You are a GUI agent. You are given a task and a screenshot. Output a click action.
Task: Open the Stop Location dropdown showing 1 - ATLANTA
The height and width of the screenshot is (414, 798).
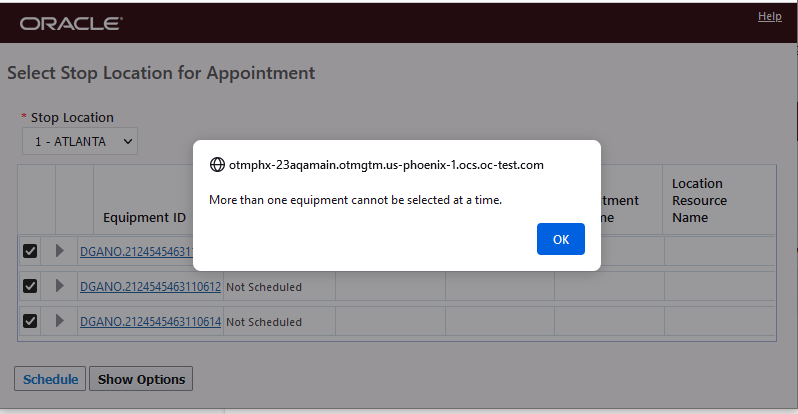80,141
